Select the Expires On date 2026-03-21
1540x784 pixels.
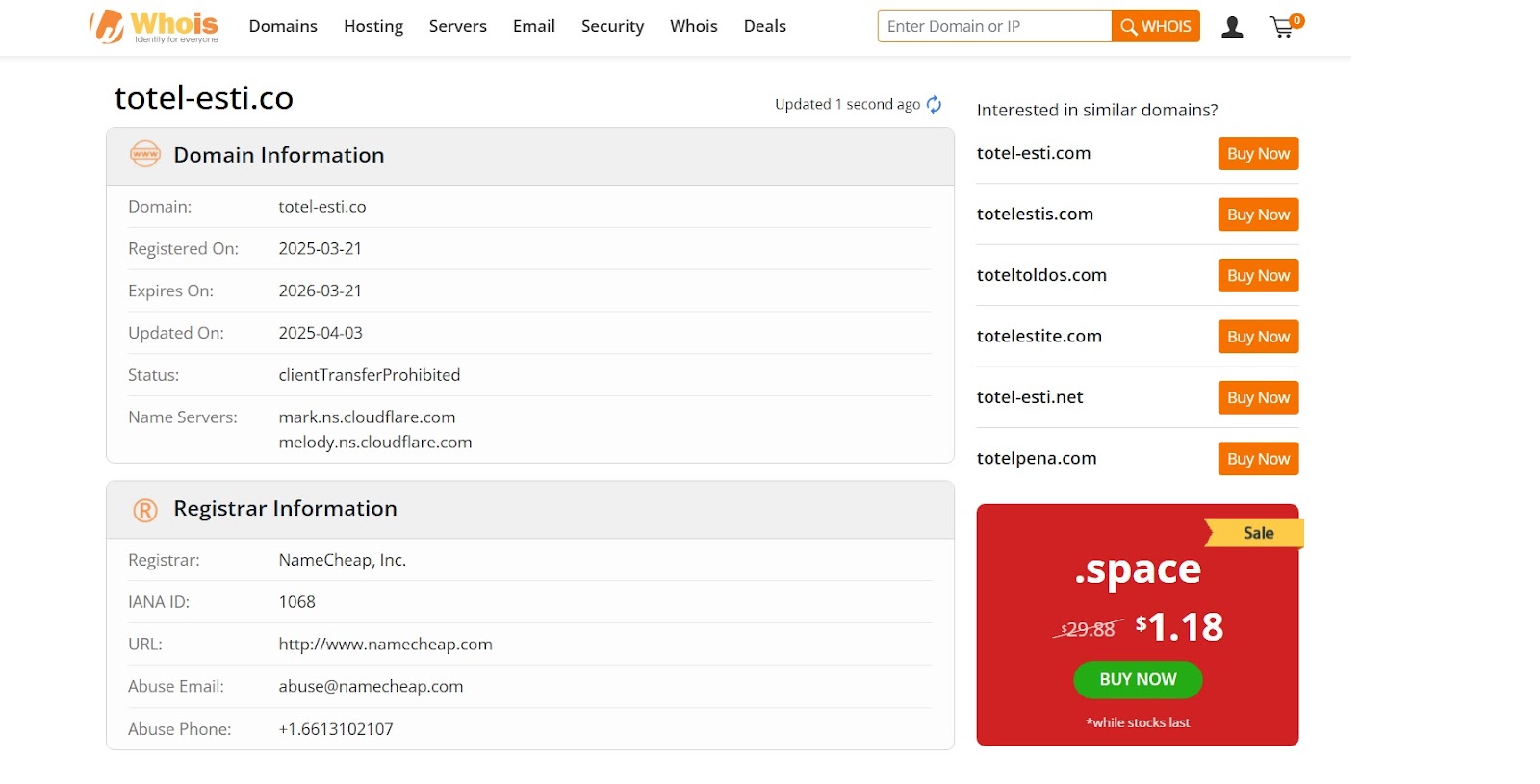tap(321, 291)
